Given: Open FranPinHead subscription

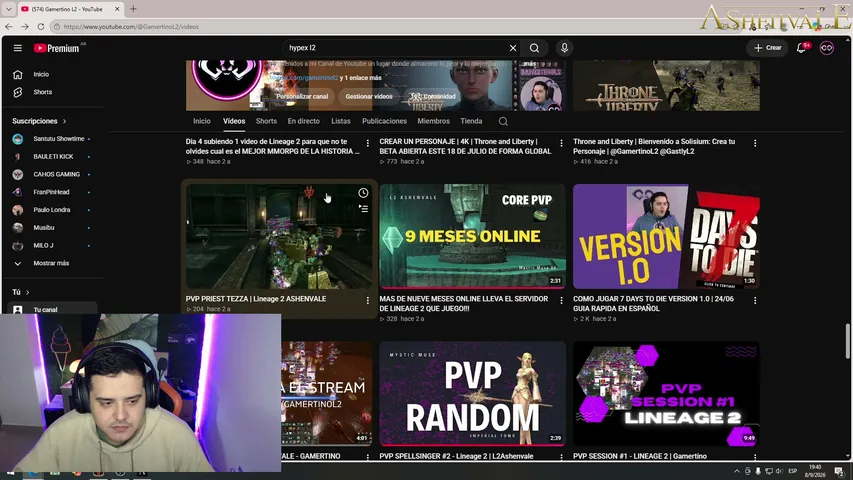Looking at the screenshot, I should [x=53, y=192].
